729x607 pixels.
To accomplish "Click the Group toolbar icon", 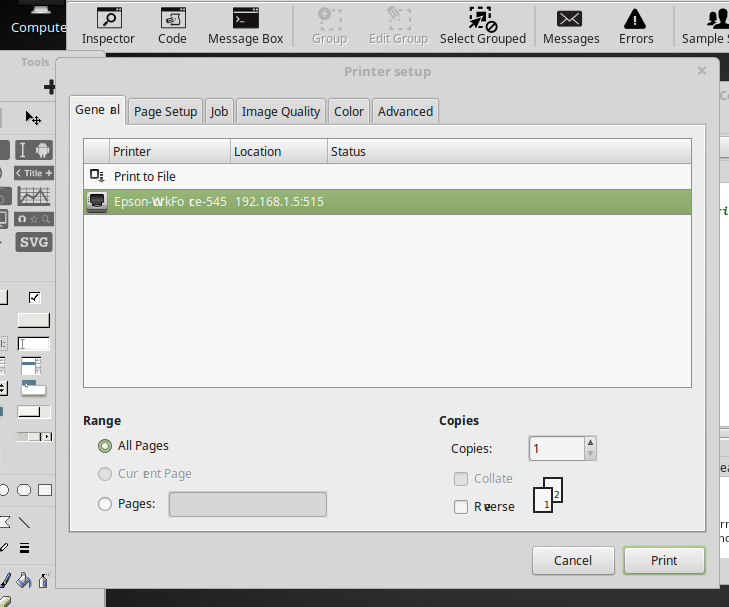I will 330,26.
